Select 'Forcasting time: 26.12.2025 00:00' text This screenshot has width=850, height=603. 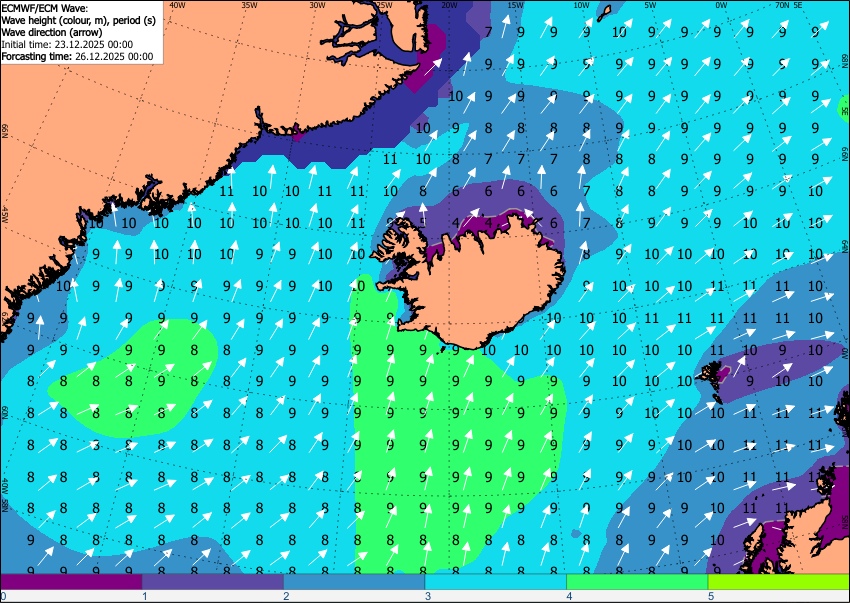pos(78,56)
